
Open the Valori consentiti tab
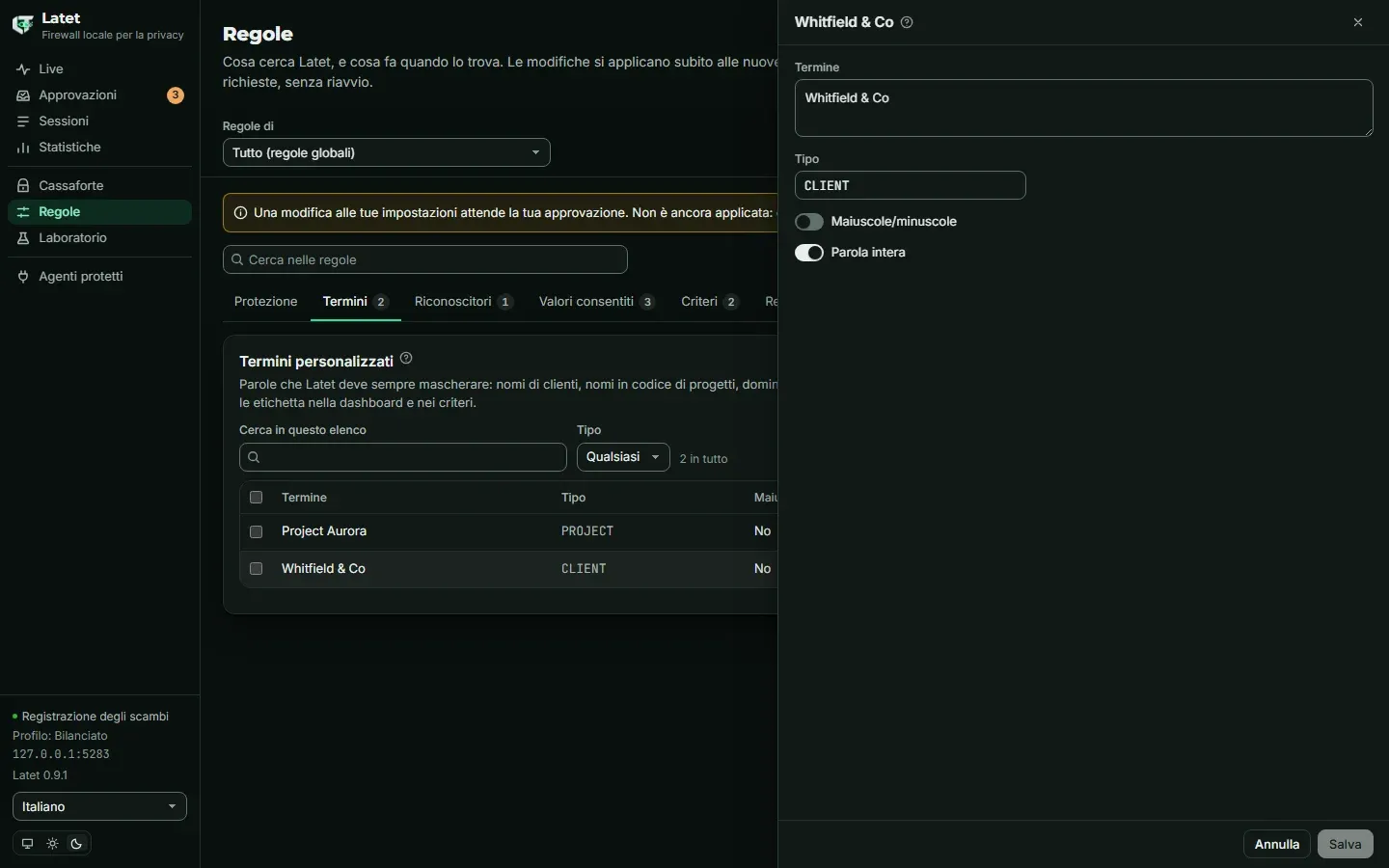[597, 302]
